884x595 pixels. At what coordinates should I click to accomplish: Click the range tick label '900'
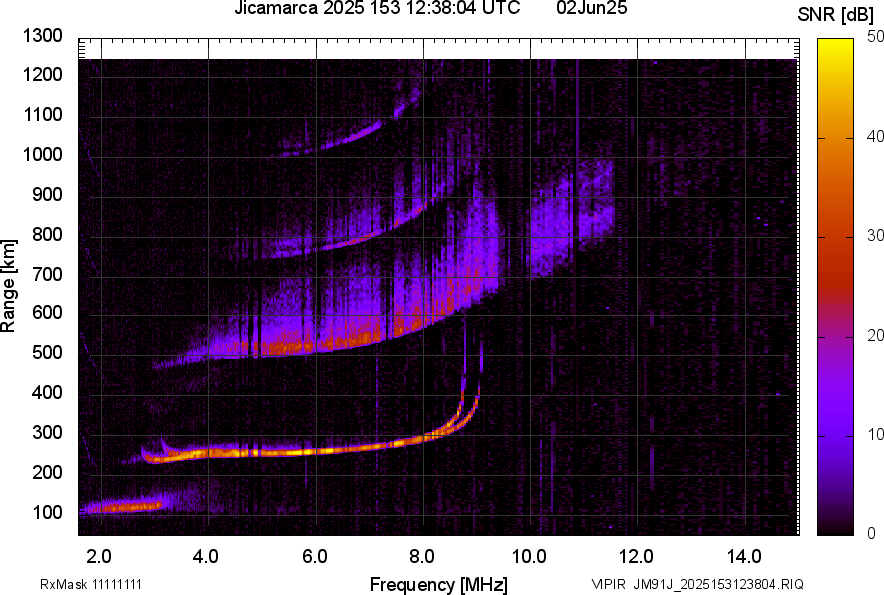(x=47, y=194)
